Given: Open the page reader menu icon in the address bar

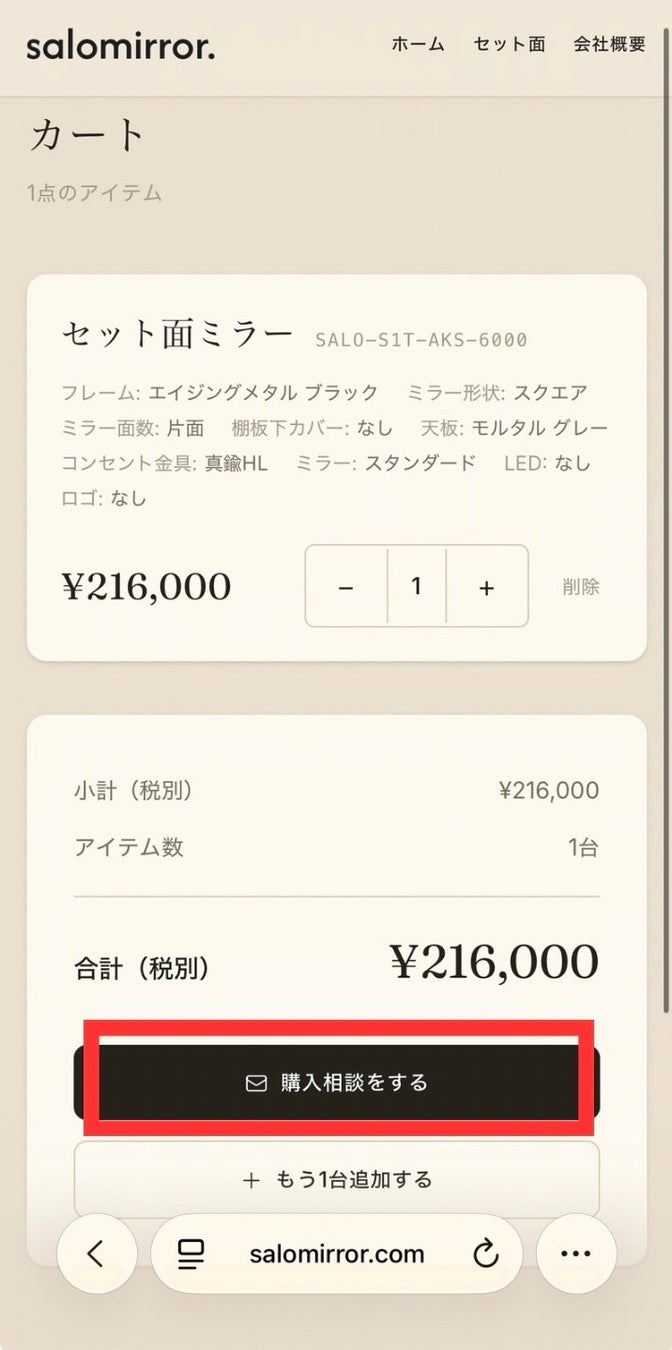Looking at the screenshot, I should point(190,1254).
